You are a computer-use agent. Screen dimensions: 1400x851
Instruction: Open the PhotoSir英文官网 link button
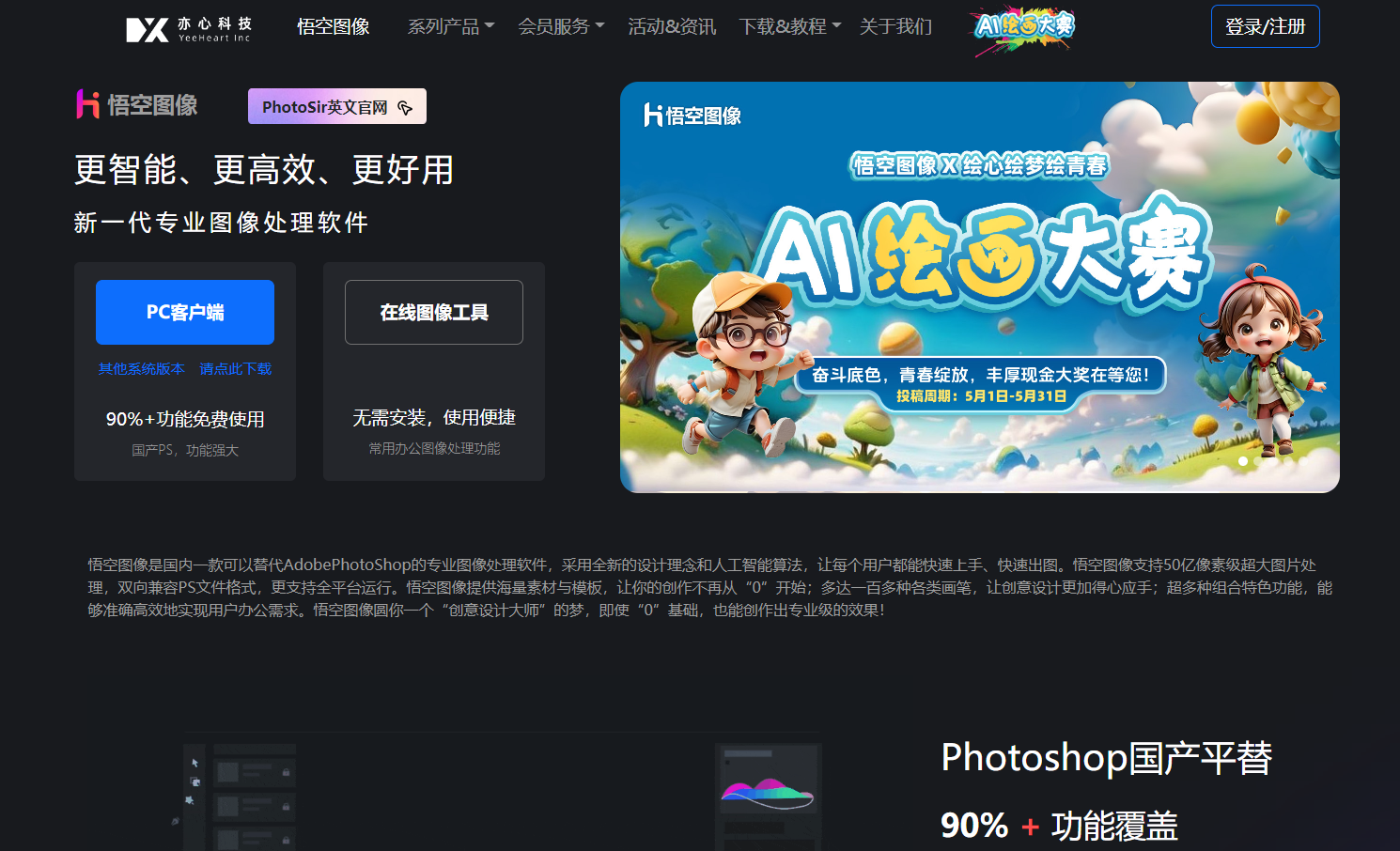337,106
